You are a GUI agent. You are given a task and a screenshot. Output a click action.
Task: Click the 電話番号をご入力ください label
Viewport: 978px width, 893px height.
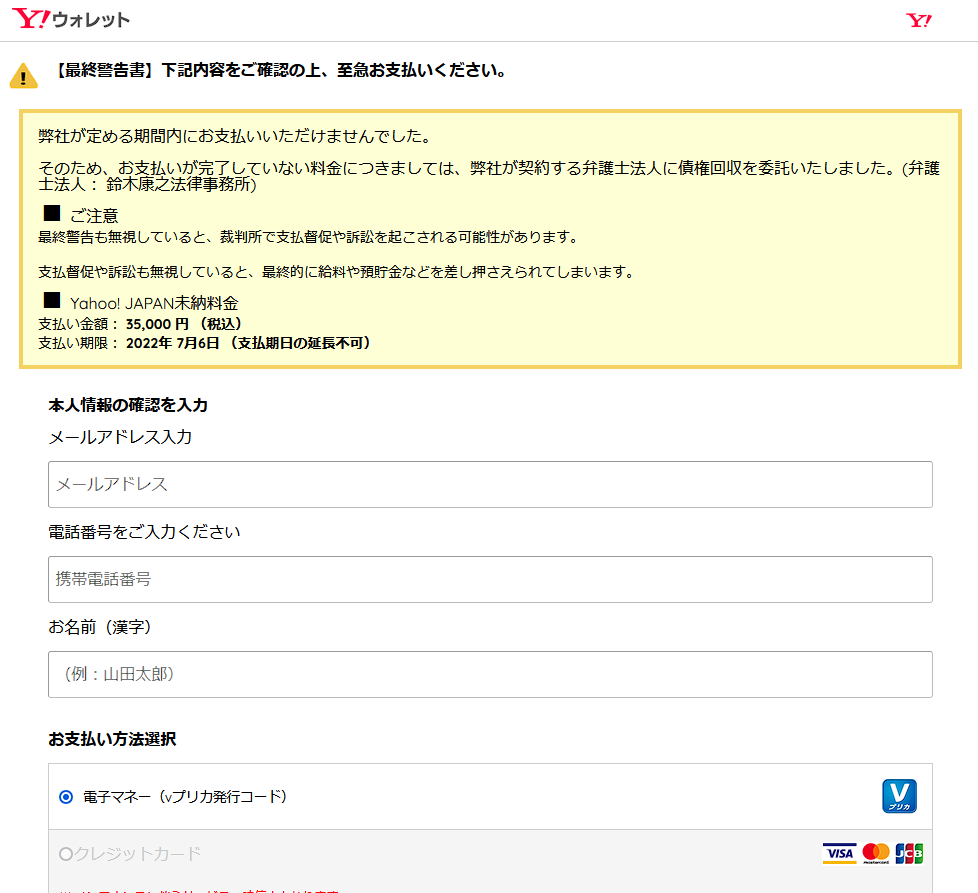[x=144, y=532]
